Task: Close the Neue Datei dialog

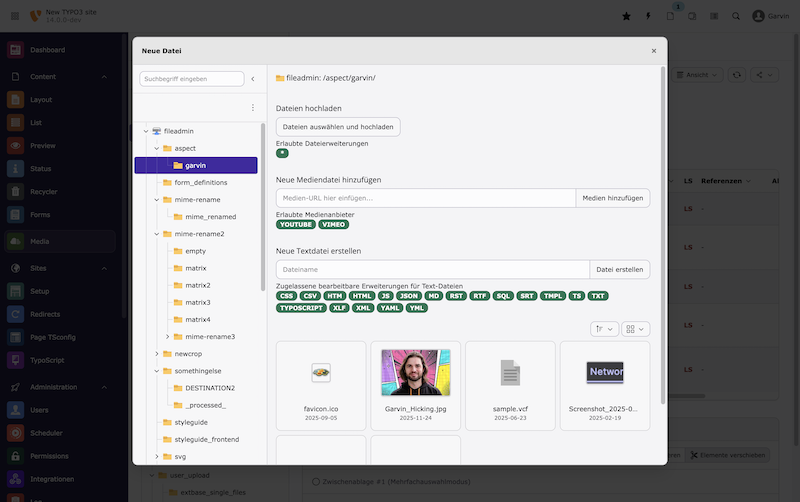Action: (x=654, y=50)
